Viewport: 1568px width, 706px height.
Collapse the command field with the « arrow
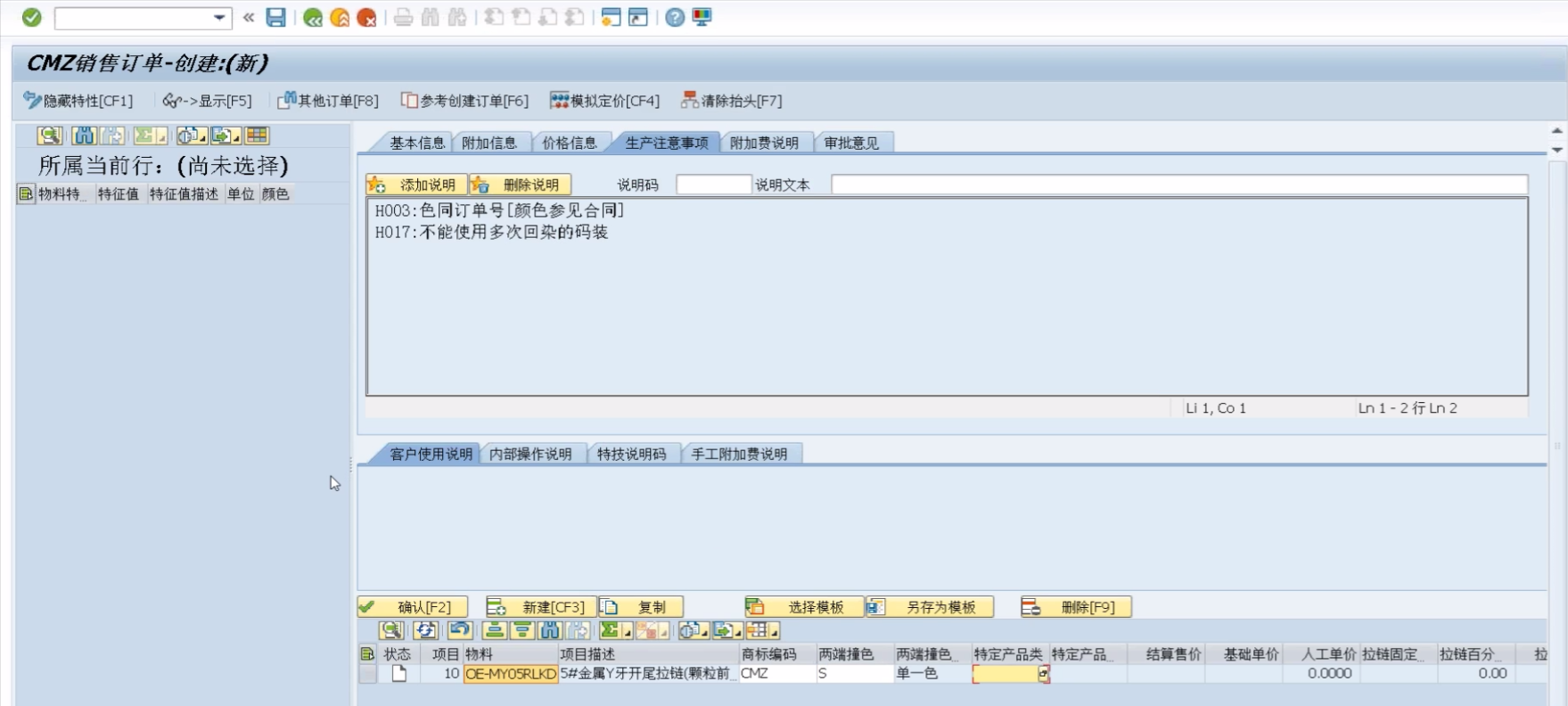coord(249,17)
